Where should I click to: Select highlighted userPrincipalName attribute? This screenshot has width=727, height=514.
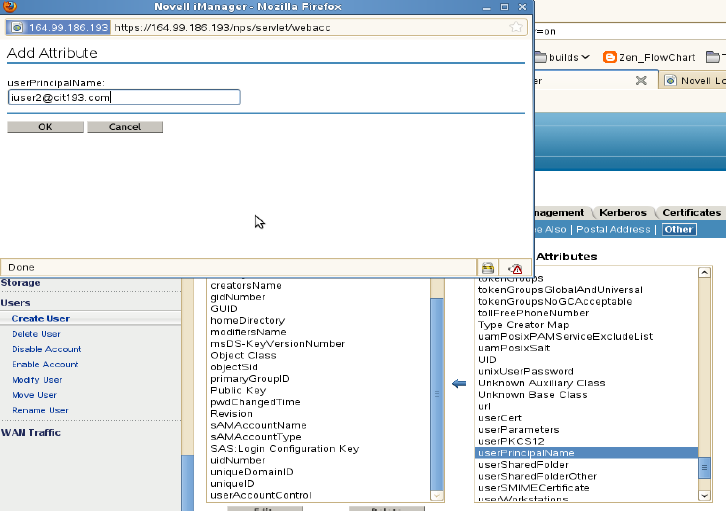(x=587, y=453)
